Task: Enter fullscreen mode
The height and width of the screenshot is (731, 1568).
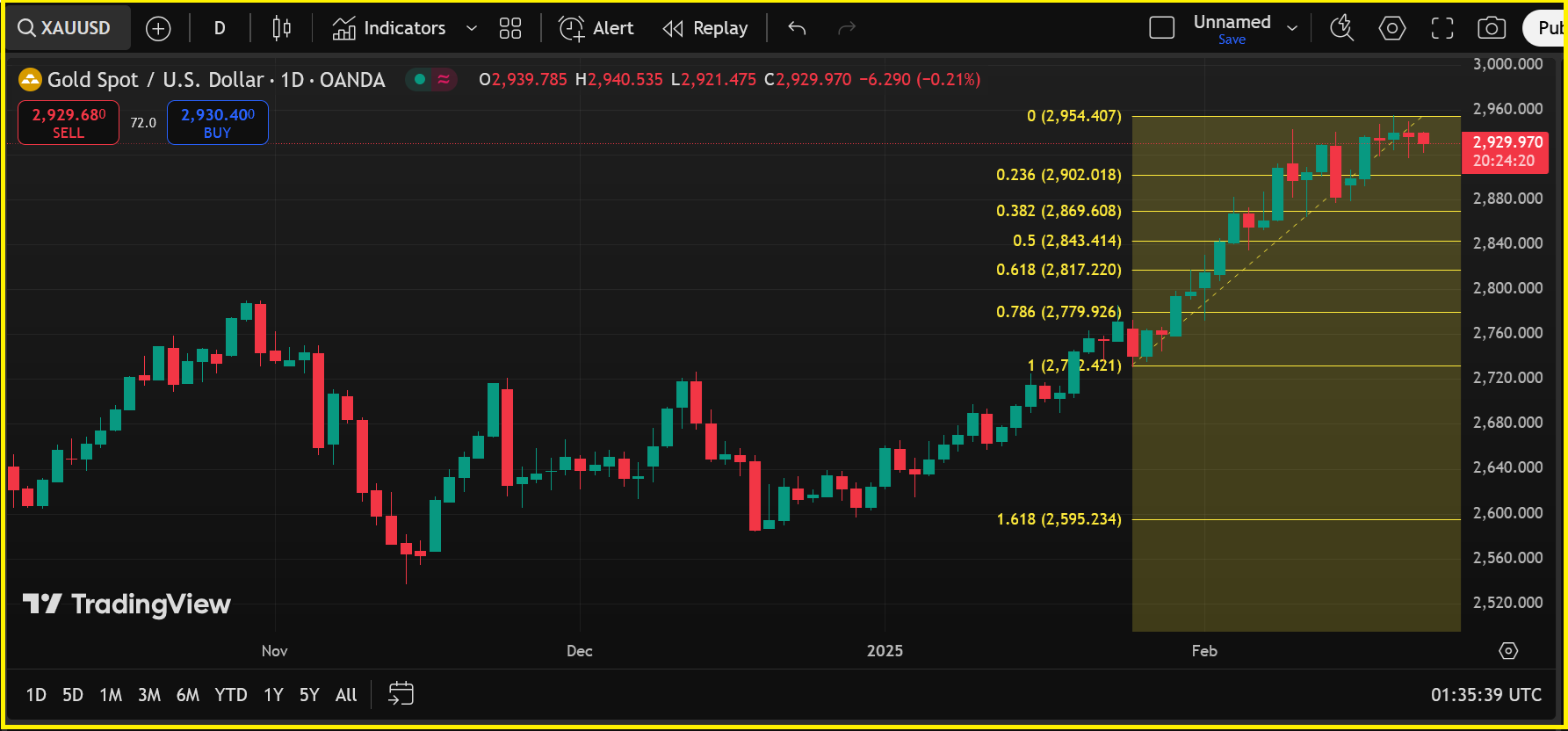Action: click(1442, 29)
